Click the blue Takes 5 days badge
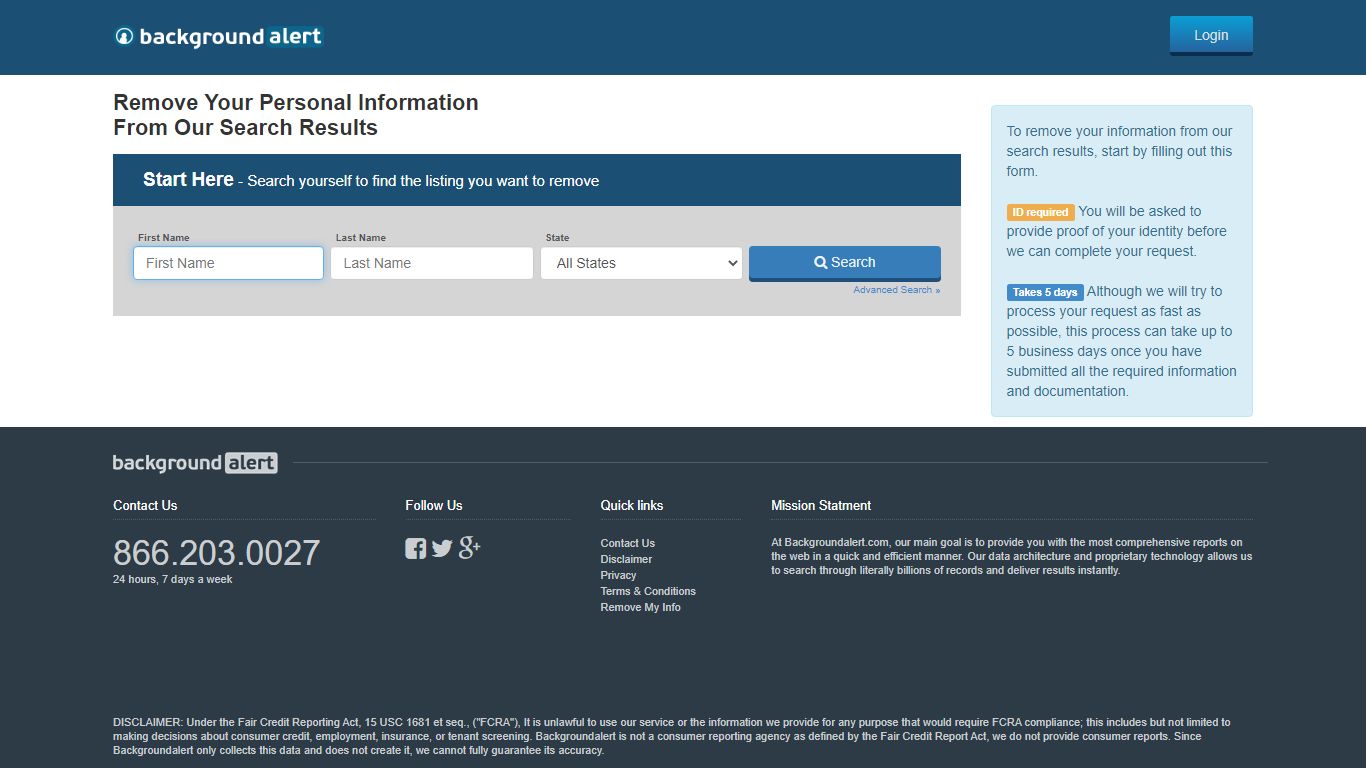 click(x=1045, y=292)
